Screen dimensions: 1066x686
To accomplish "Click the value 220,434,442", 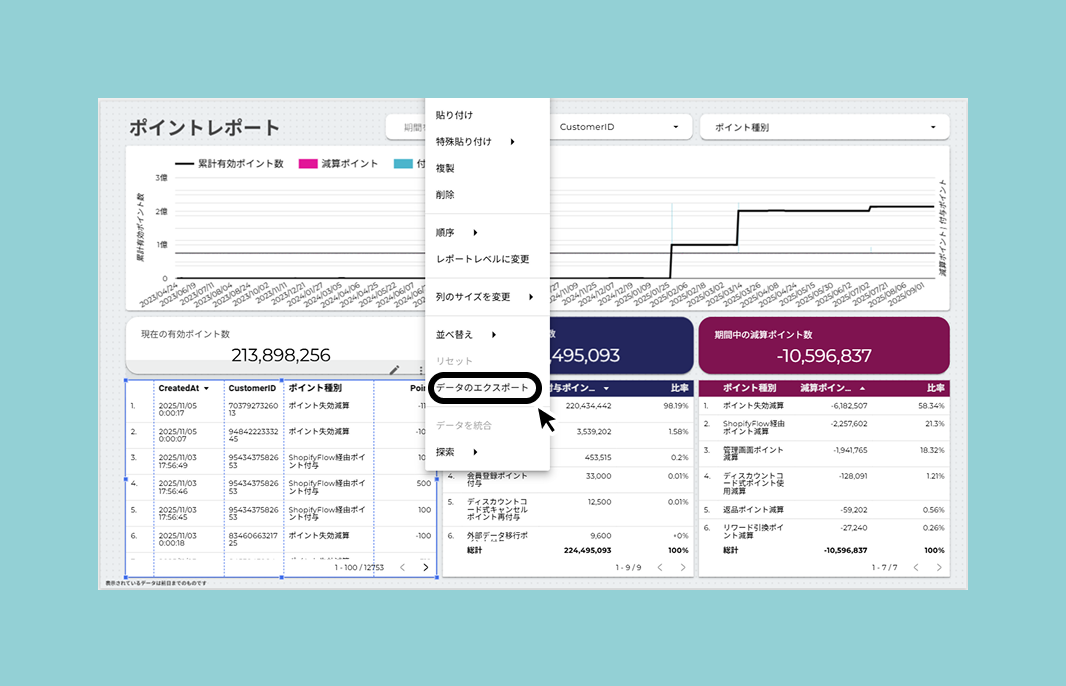I will (x=588, y=406).
